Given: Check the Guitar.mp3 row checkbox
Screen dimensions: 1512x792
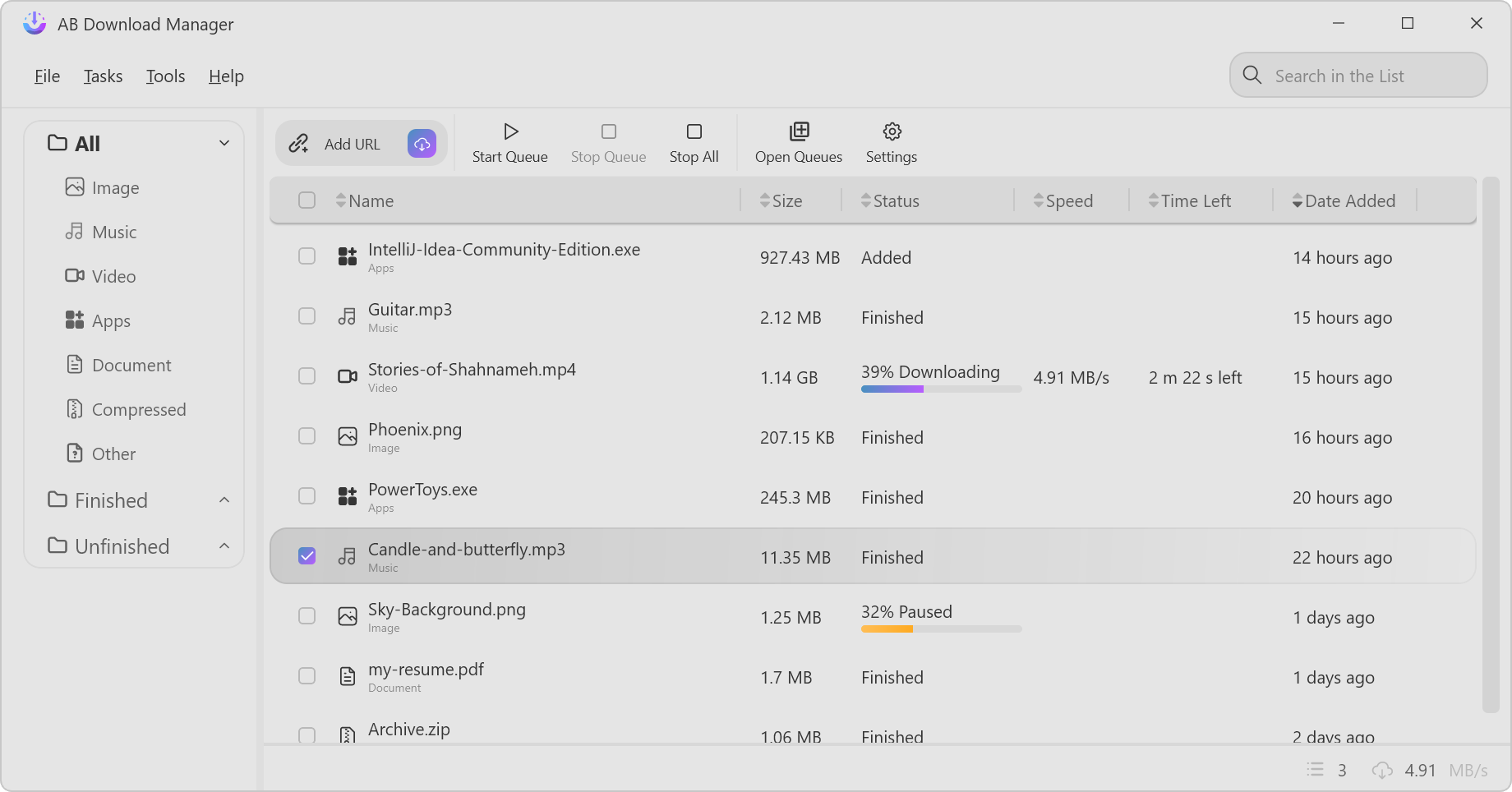Looking at the screenshot, I should coord(307,316).
